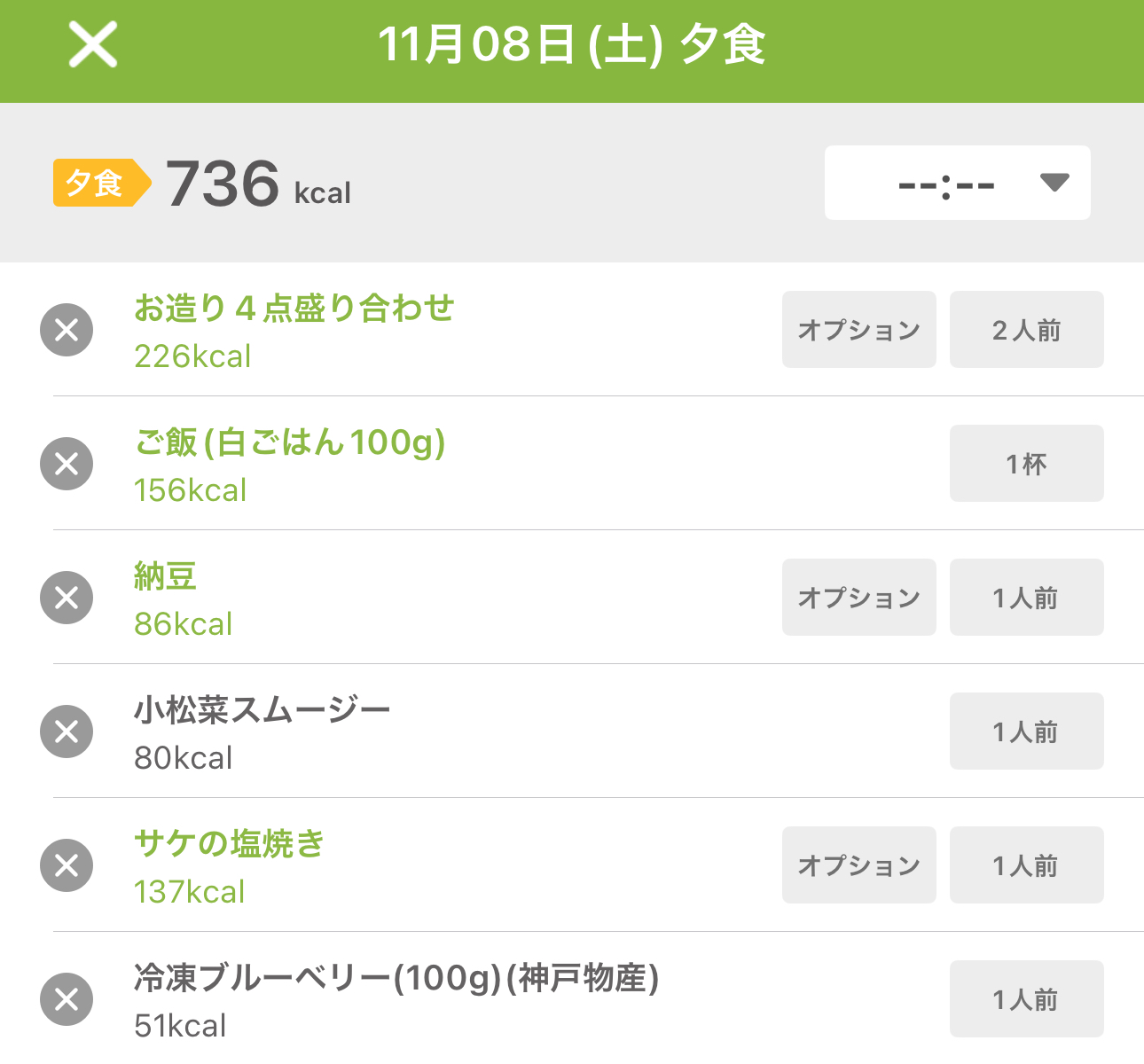Delete the 冷凍ブルーベリー entry
Viewport: 1144px width, 1064px height.
pyautogui.click(x=67, y=999)
